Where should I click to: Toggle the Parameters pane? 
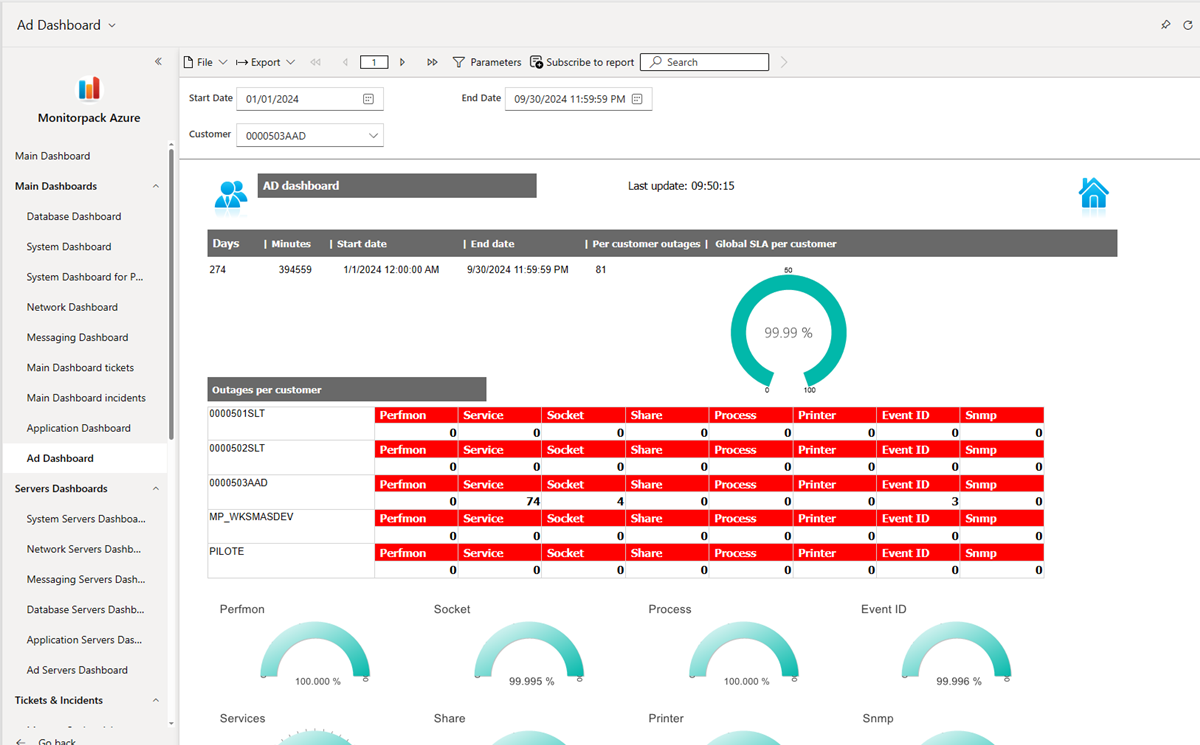point(487,62)
